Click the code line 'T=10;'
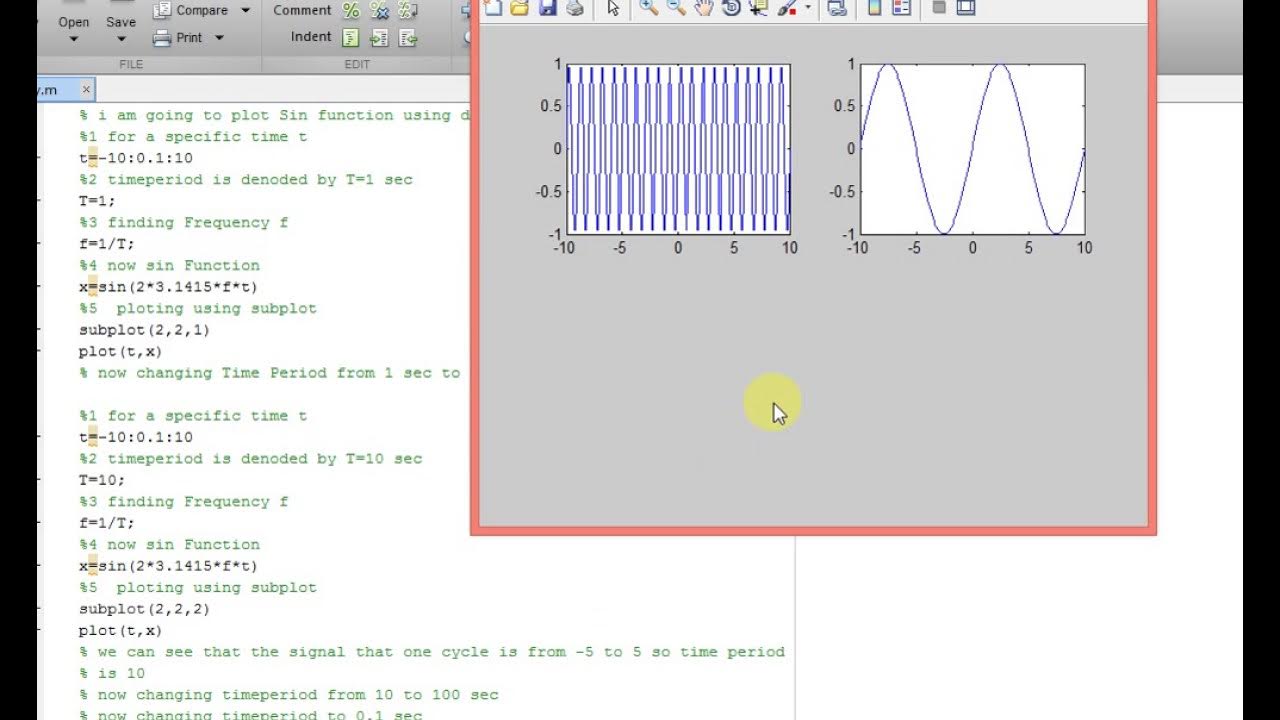1280x720 pixels. [103, 480]
